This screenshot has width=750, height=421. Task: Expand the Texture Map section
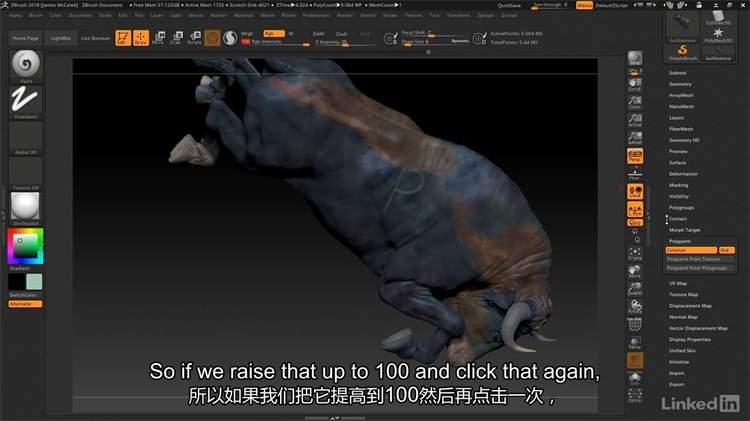coord(683,295)
